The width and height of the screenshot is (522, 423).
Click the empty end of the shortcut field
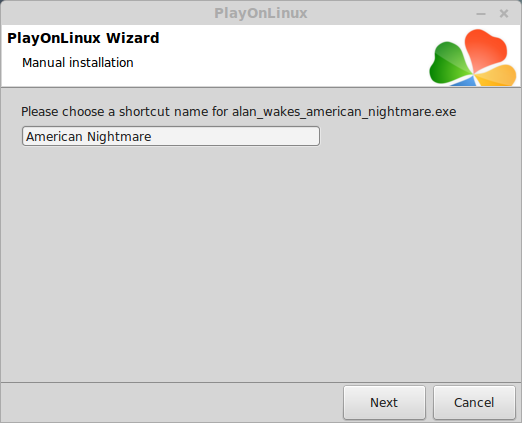(x=233, y=136)
